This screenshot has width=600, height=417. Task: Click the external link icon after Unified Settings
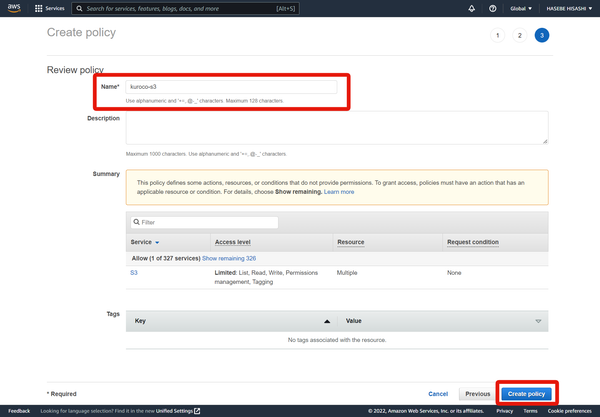197,411
